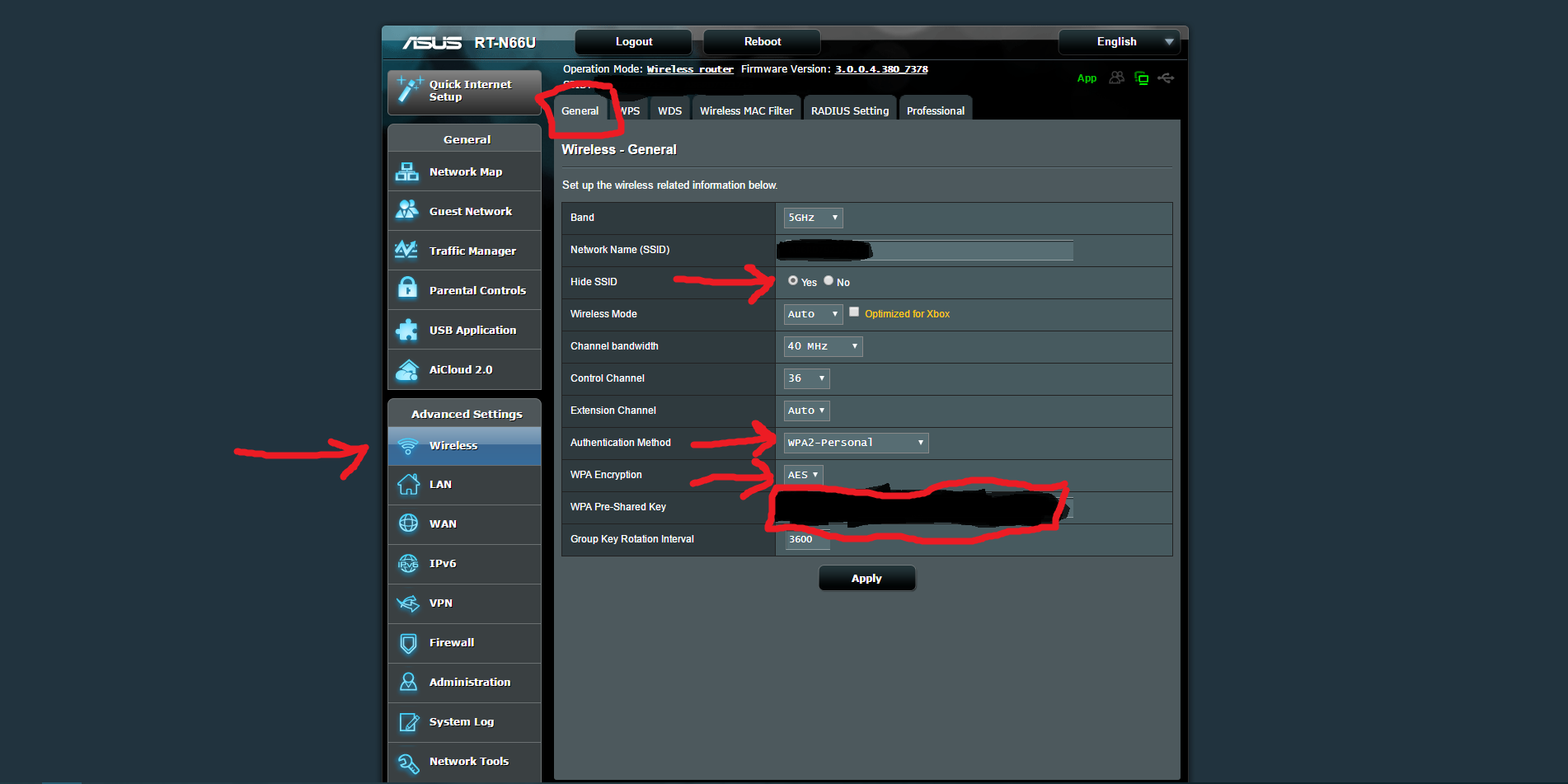Open the System Log
The width and height of the screenshot is (1568, 784).
tap(461, 721)
